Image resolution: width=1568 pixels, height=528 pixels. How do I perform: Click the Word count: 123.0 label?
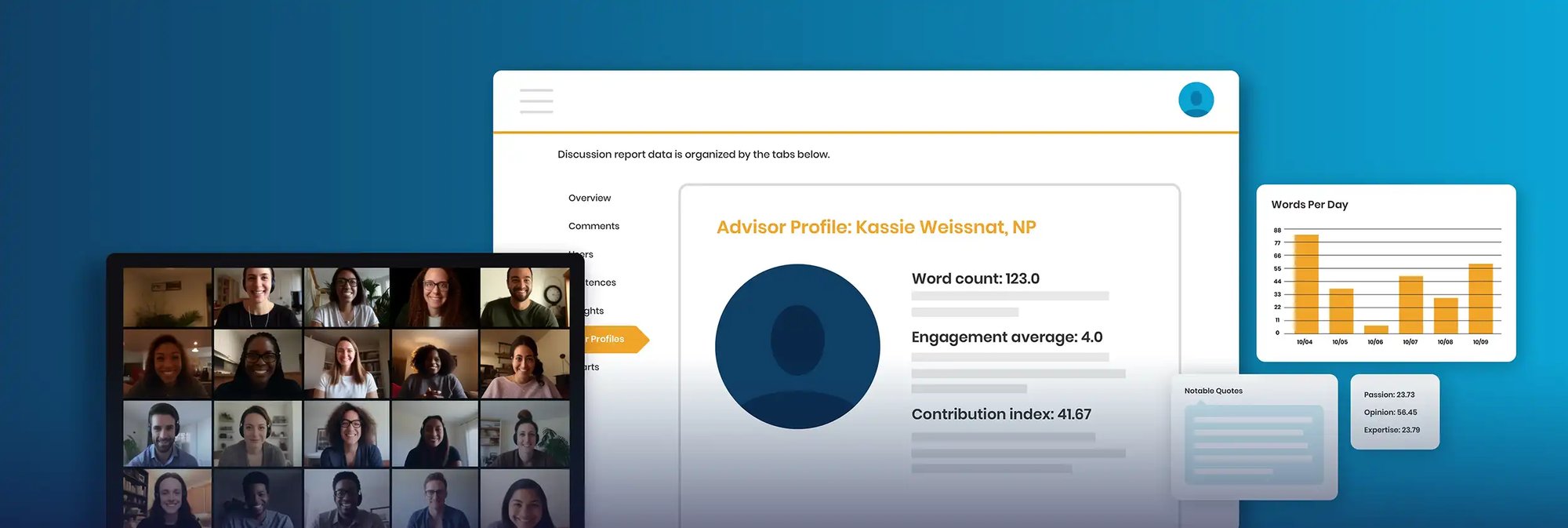[x=975, y=279]
